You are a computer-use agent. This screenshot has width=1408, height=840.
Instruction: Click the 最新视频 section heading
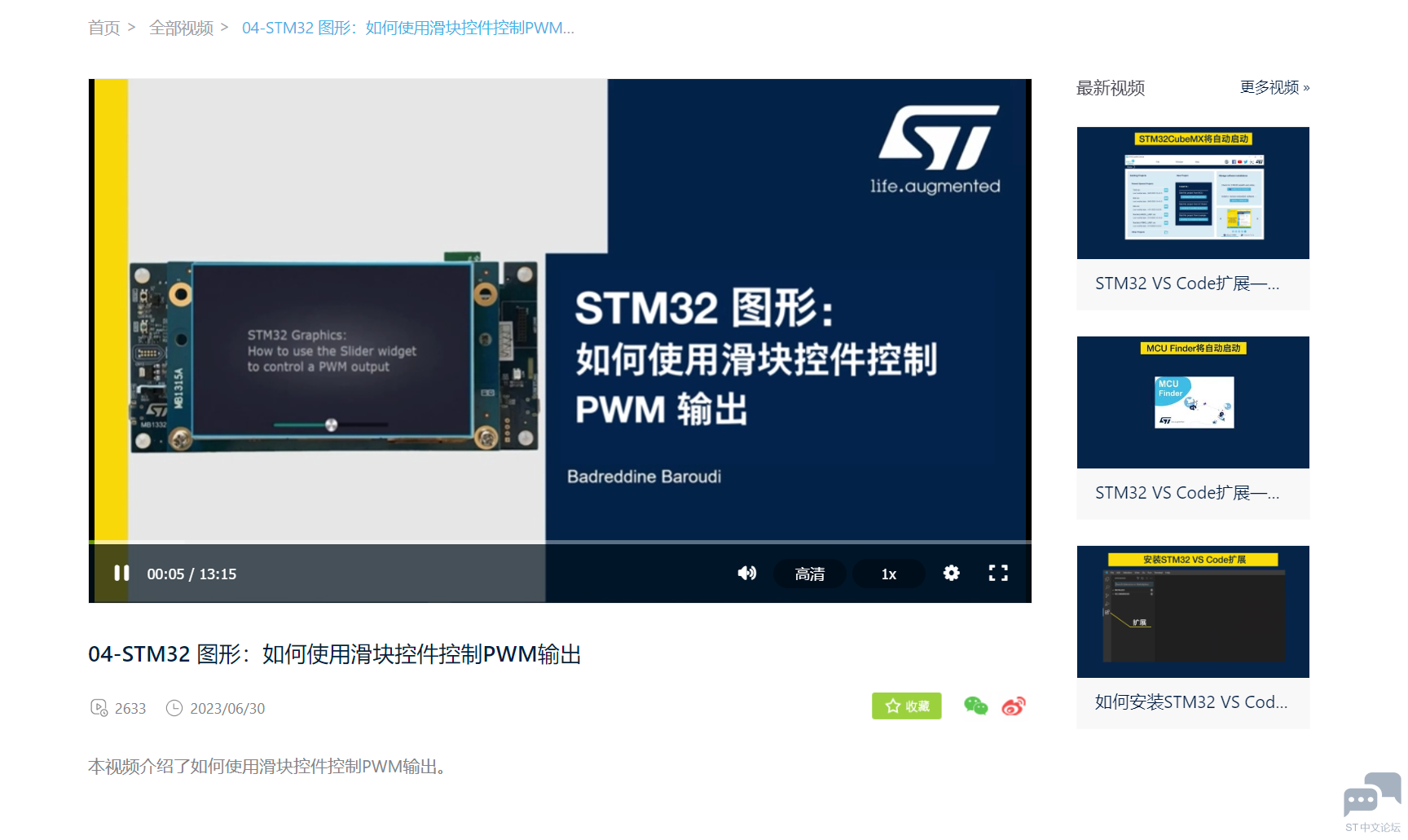[x=1111, y=88]
